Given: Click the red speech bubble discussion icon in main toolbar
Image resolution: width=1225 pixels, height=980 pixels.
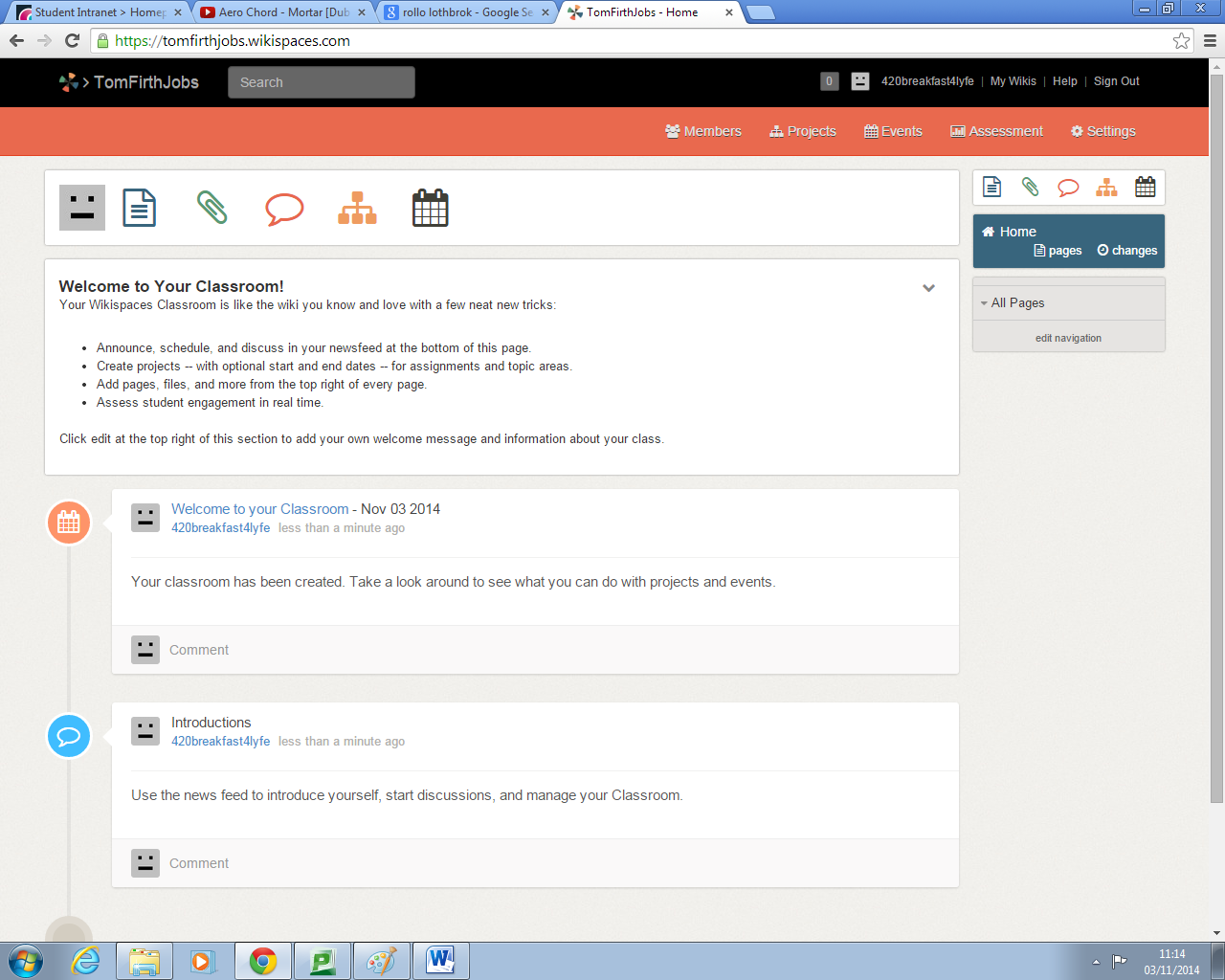Looking at the screenshot, I should (x=284, y=209).
